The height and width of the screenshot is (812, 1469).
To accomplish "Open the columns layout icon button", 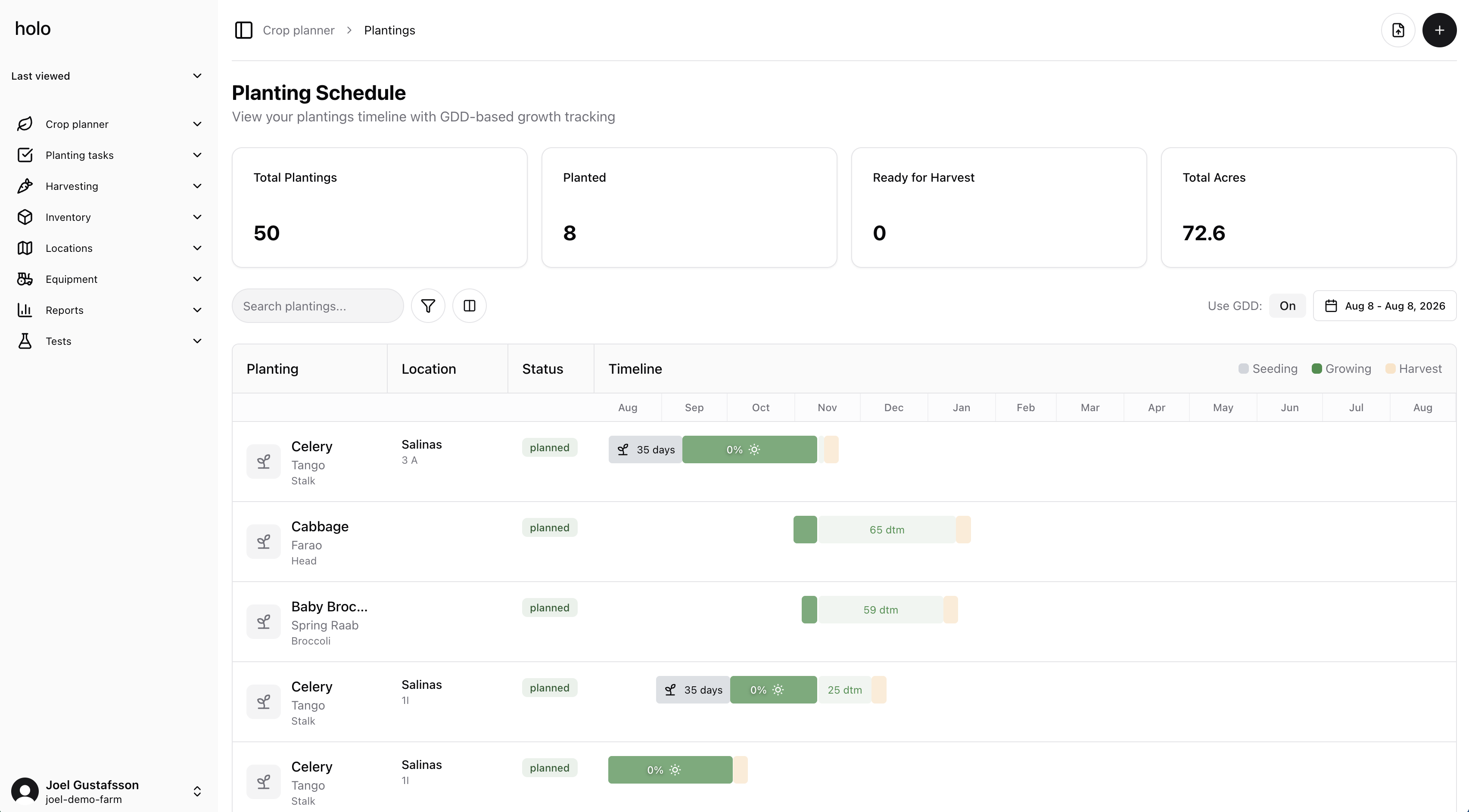I will coord(469,306).
